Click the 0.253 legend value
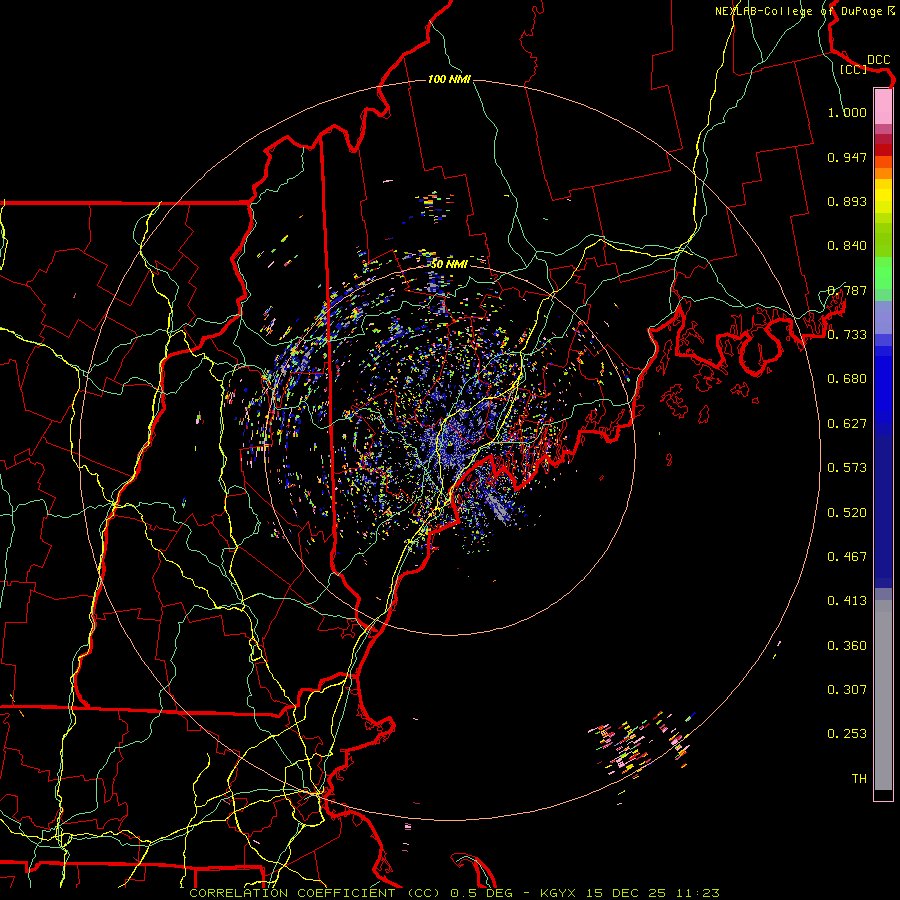900x900 pixels. pyautogui.click(x=847, y=734)
